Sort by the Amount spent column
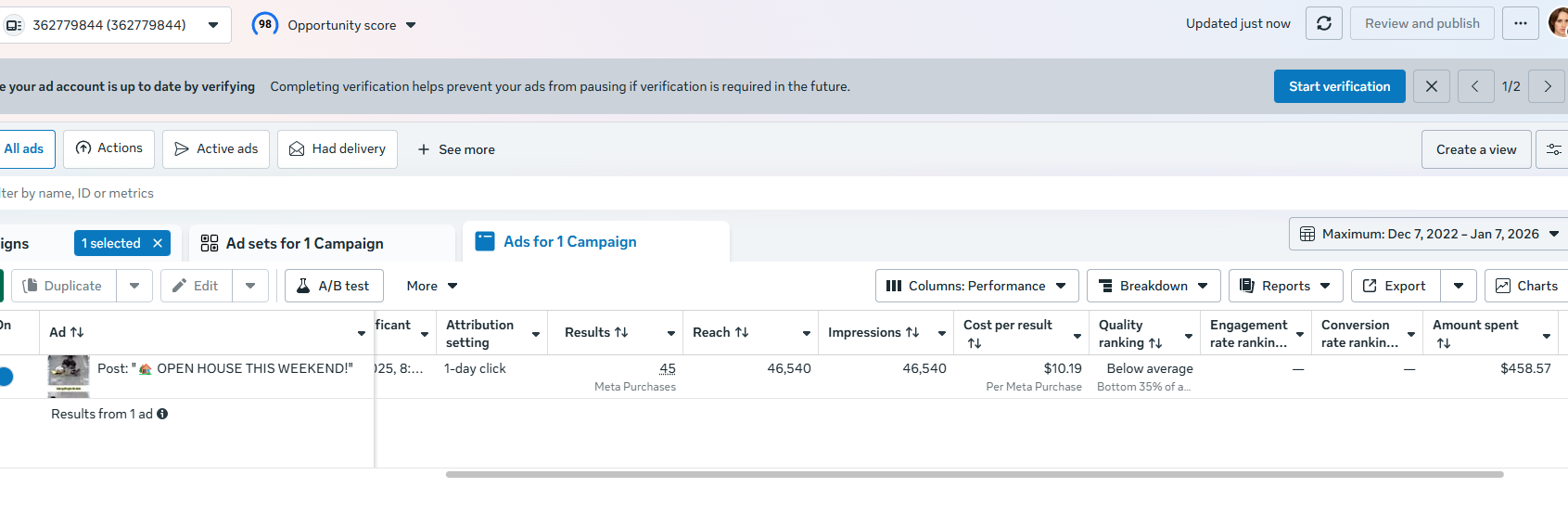Viewport: 1568px width, 513px height. (x=1444, y=343)
